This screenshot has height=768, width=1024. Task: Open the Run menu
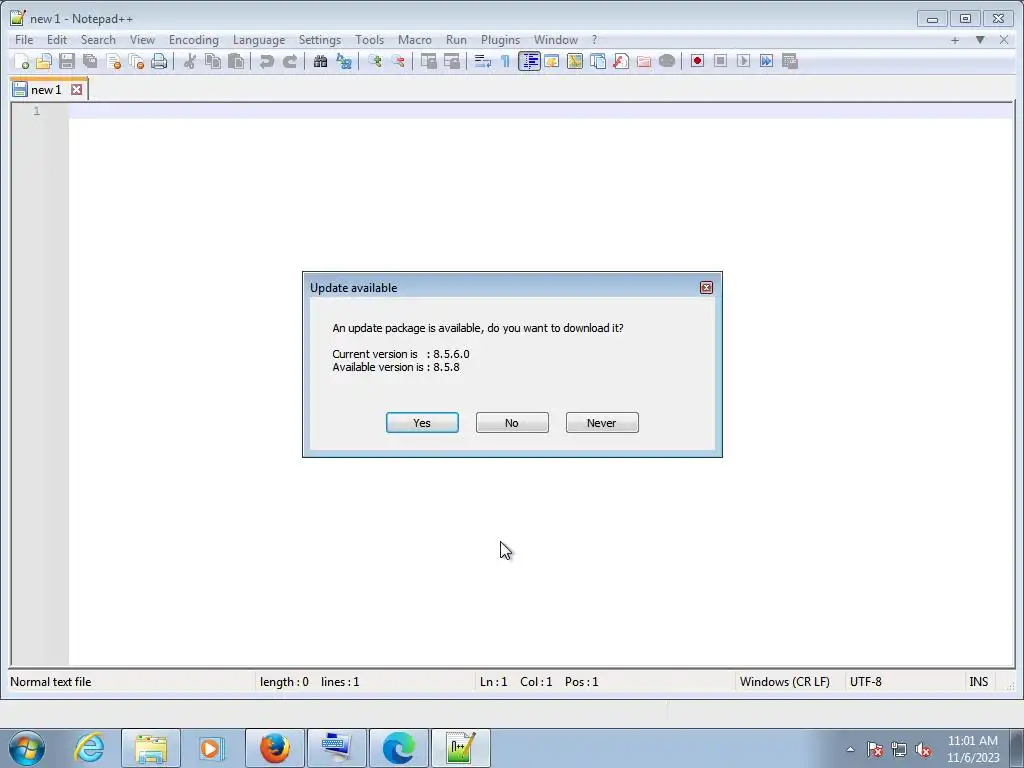point(456,40)
